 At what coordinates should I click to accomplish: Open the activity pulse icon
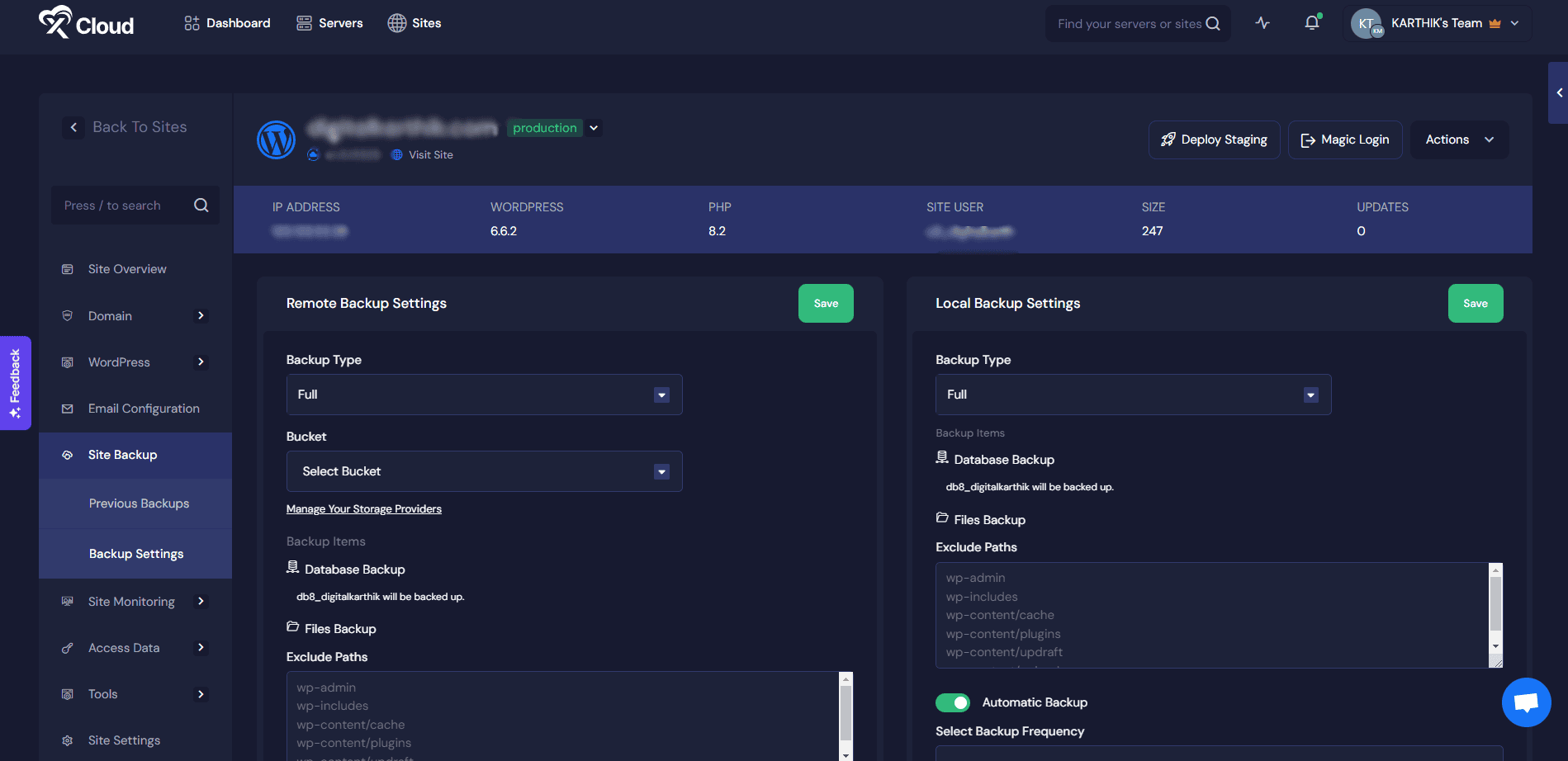pyautogui.click(x=1262, y=23)
